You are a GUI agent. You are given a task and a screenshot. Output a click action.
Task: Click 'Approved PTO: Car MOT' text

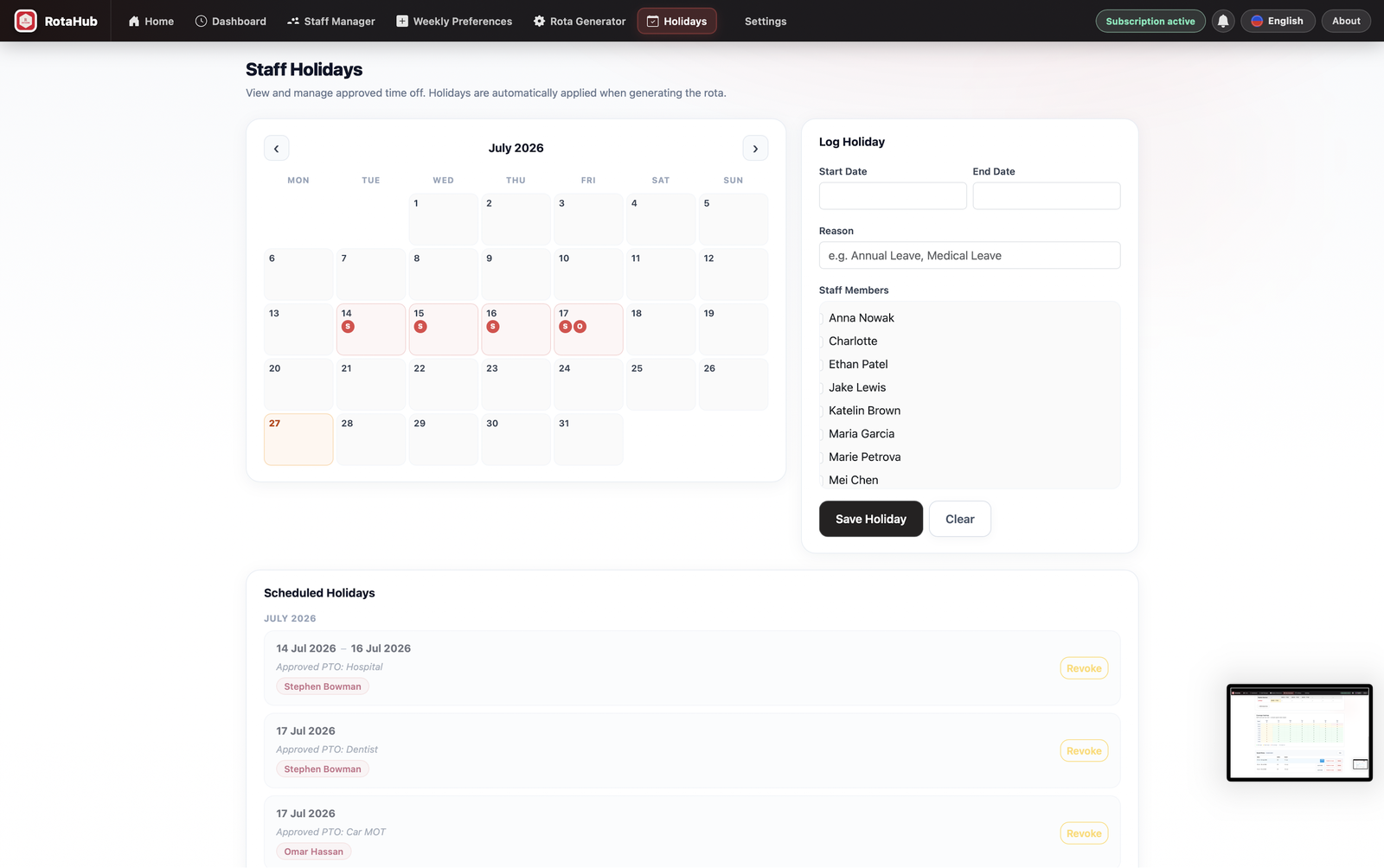331,832
